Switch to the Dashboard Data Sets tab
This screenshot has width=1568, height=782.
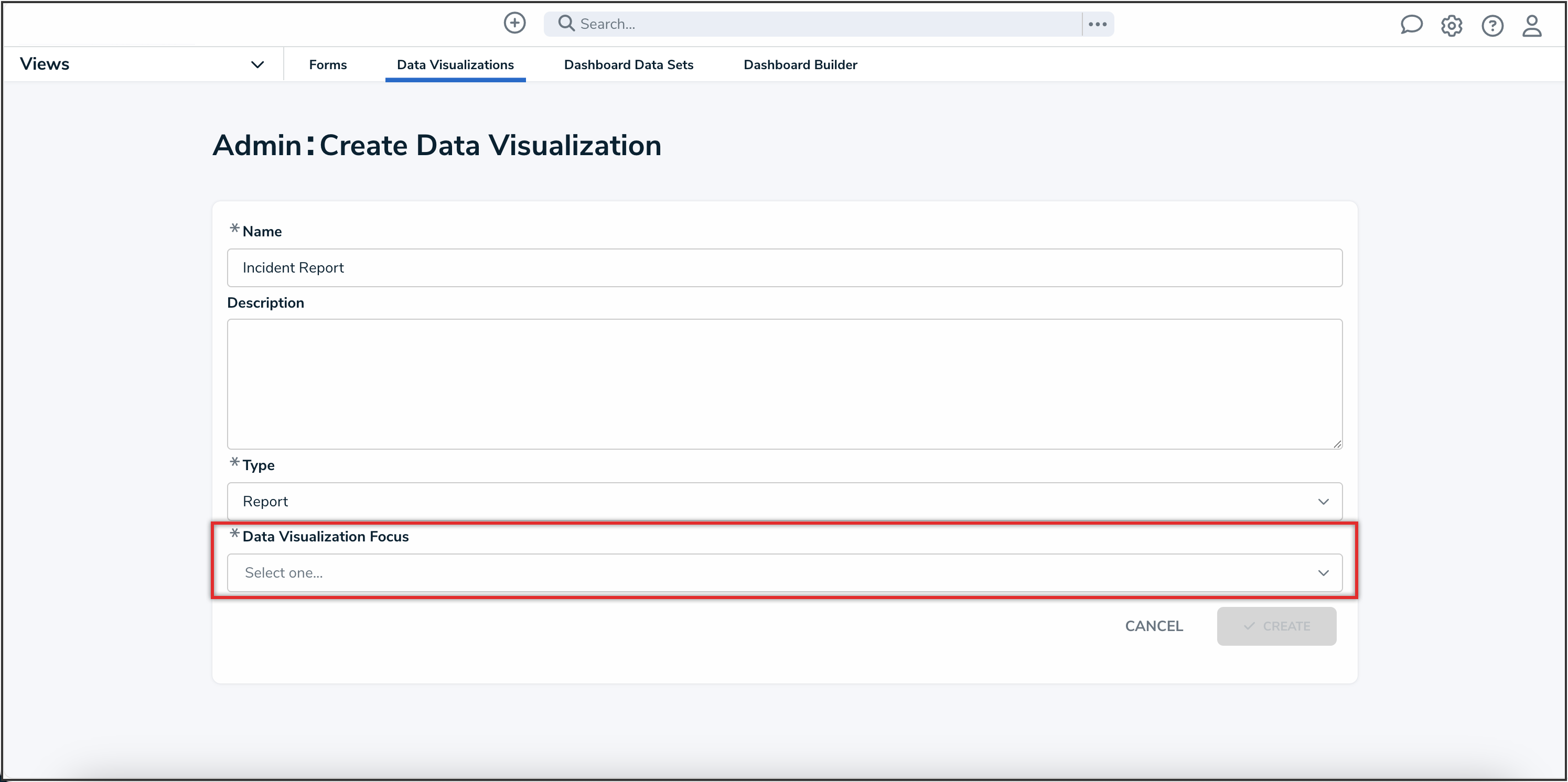coord(628,64)
